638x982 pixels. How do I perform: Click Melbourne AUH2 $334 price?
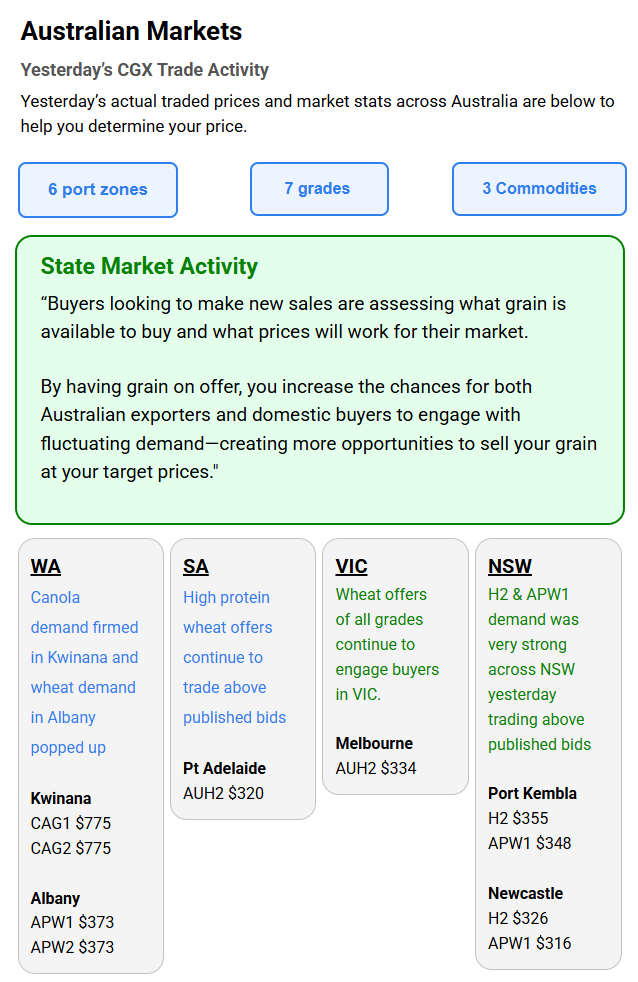point(376,768)
